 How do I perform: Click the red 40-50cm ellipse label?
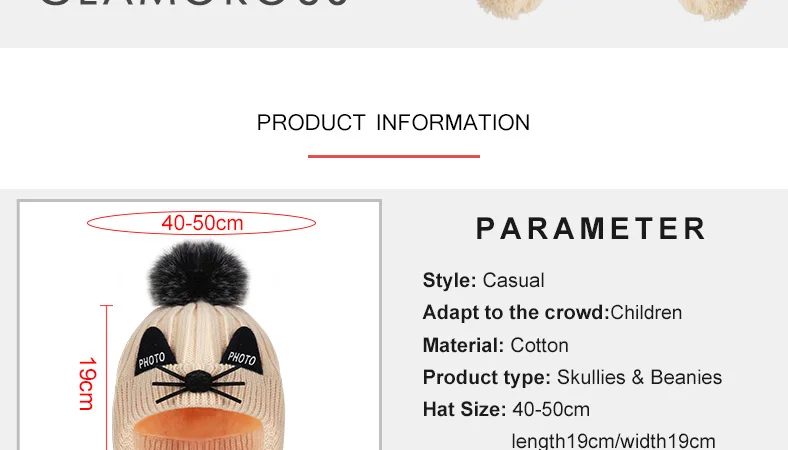(202, 223)
